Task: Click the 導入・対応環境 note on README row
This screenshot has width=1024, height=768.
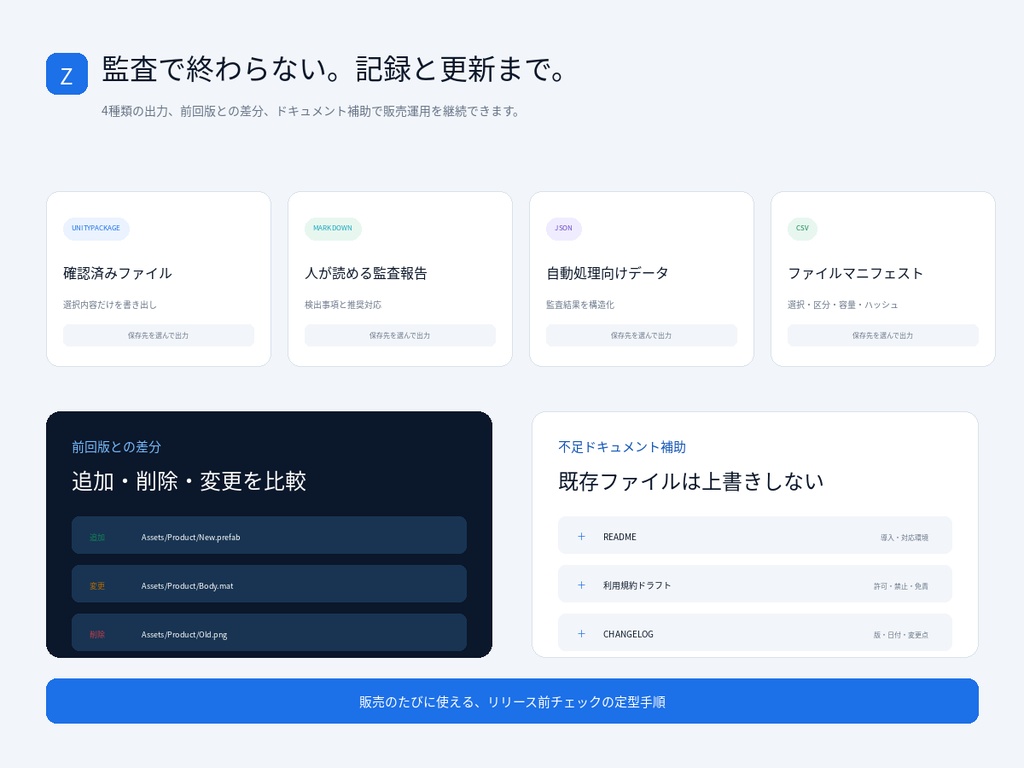Action: tap(904, 537)
